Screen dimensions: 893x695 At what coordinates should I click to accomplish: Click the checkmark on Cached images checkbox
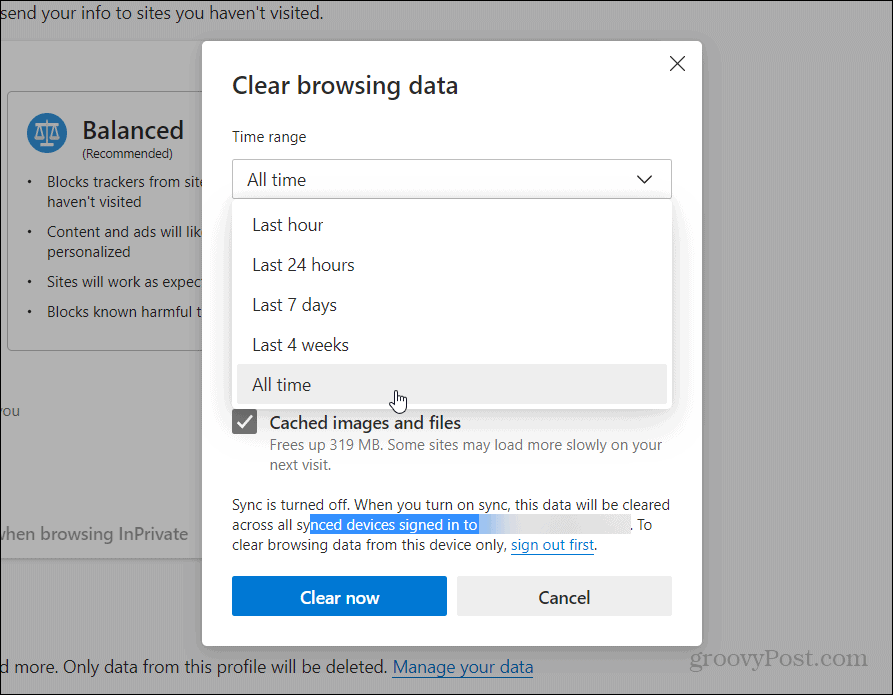point(244,422)
